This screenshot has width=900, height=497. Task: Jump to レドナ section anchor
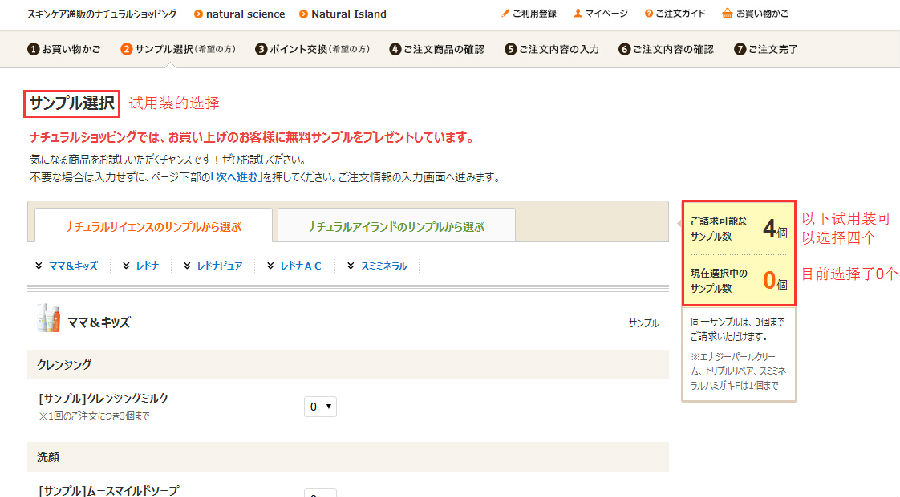coord(145,266)
